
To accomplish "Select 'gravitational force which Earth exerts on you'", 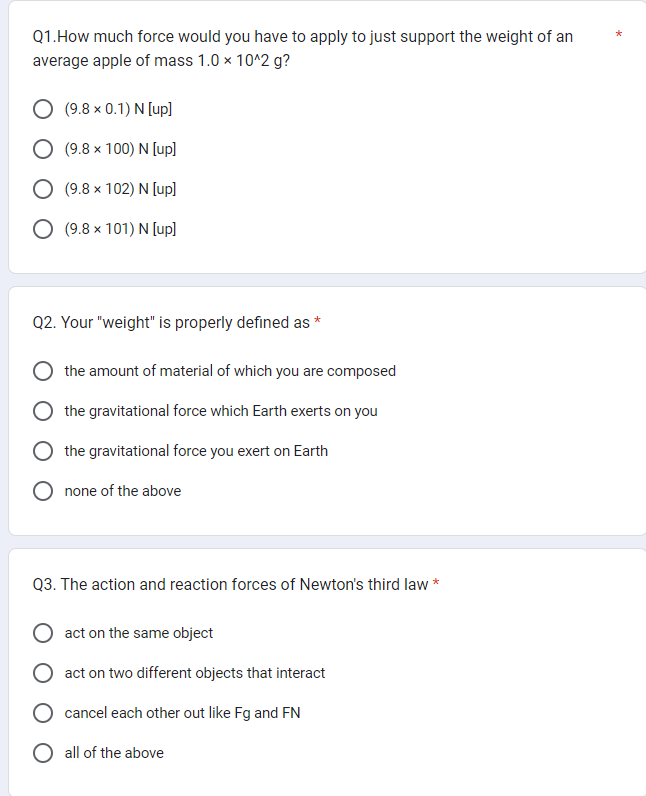I will pos(43,411).
